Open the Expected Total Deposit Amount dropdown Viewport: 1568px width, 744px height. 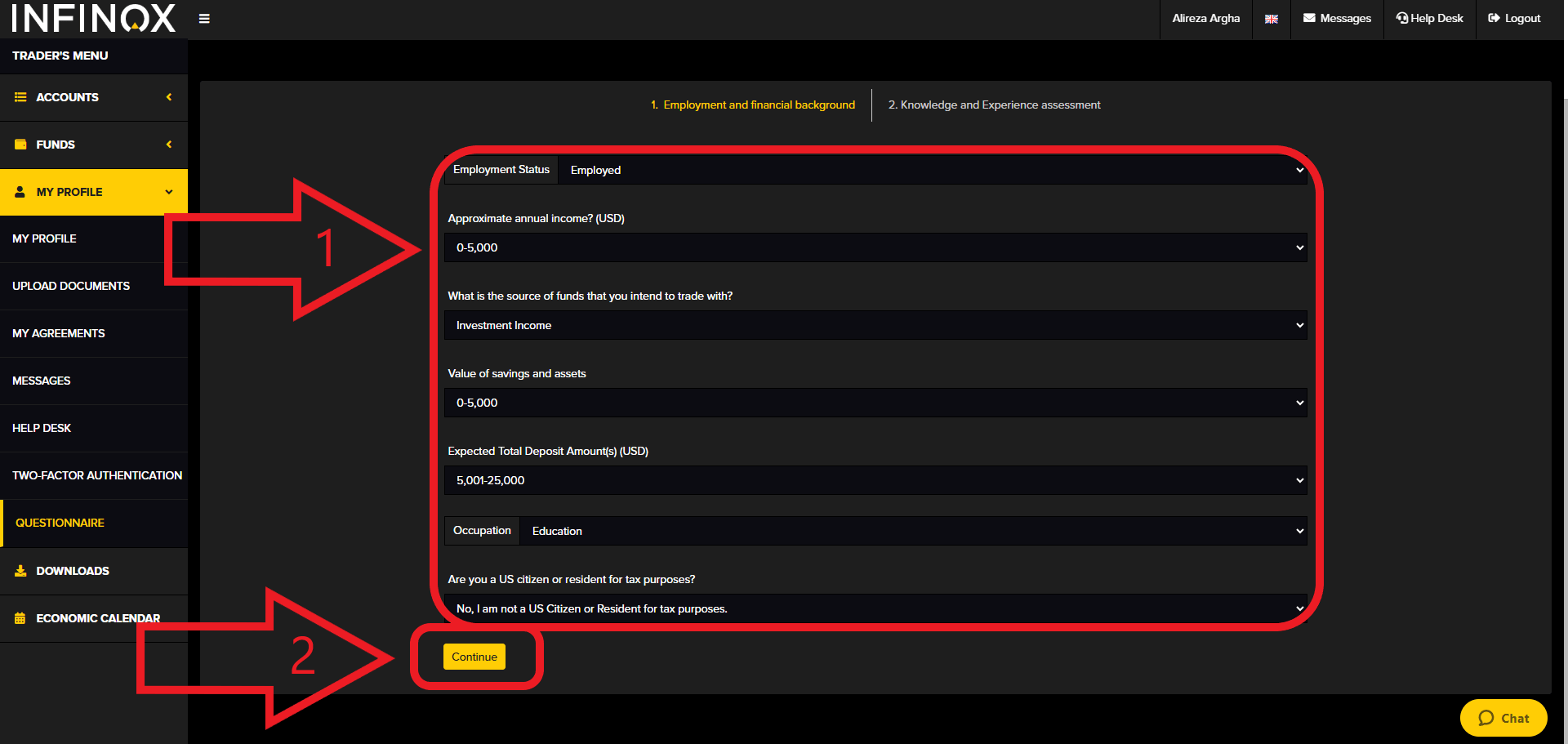pos(875,480)
